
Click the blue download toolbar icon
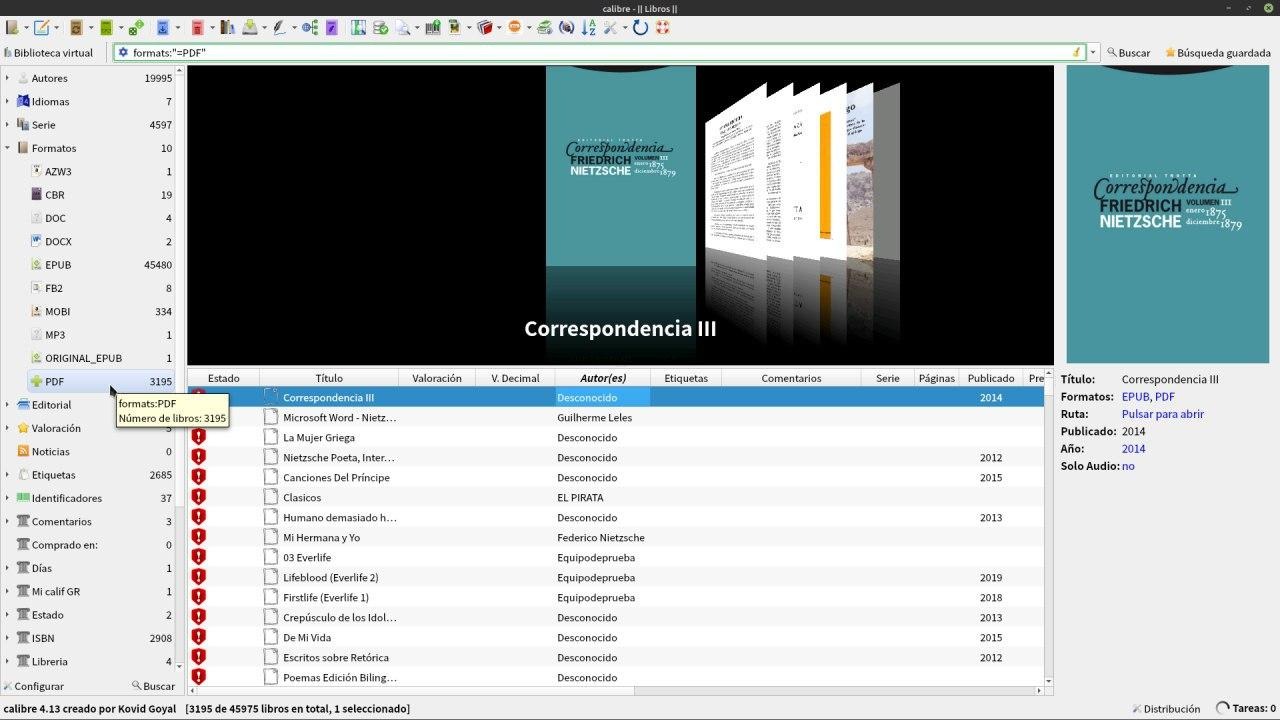(163, 27)
